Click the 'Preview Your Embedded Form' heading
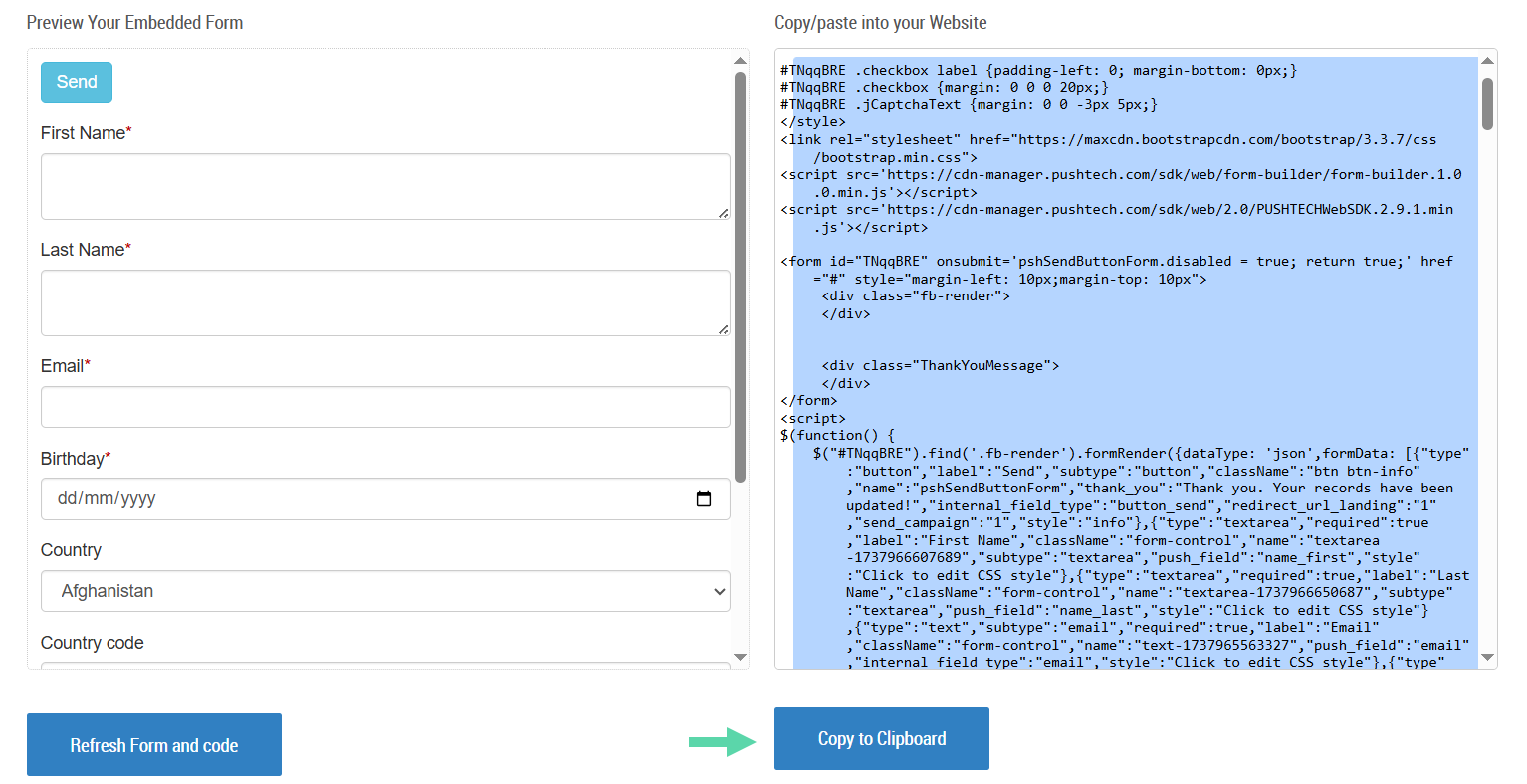The height and width of the screenshot is (784, 1527). coord(134,22)
